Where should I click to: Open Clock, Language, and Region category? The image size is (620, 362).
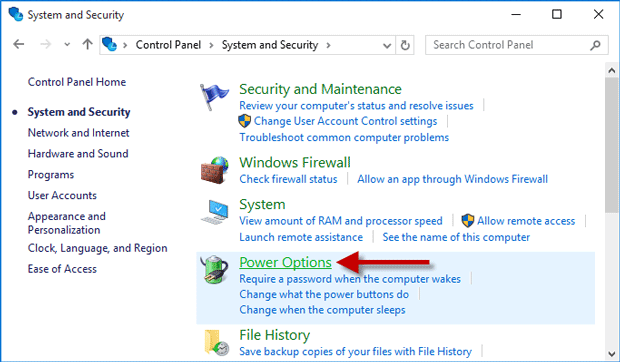[x=97, y=248]
